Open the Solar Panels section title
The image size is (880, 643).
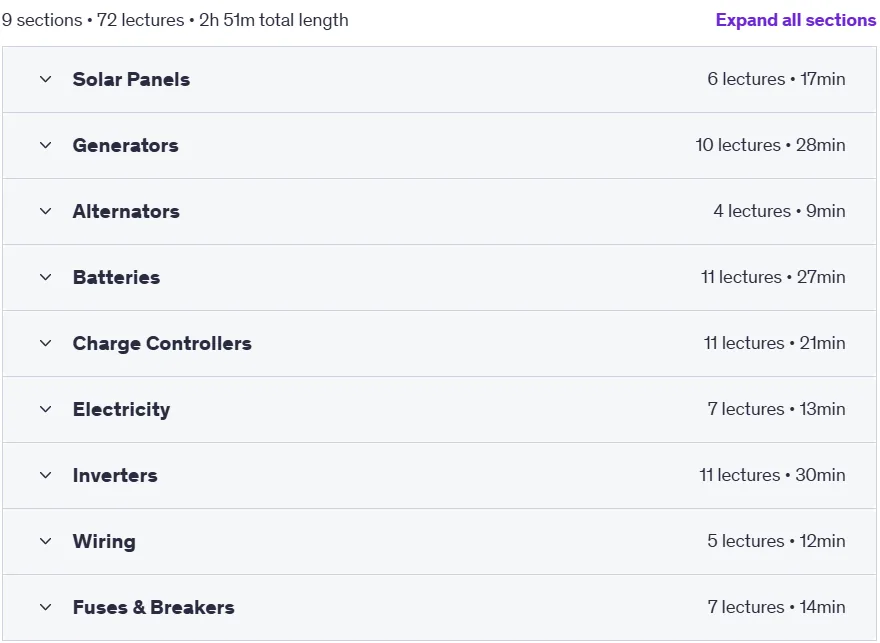click(x=131, y=80)
